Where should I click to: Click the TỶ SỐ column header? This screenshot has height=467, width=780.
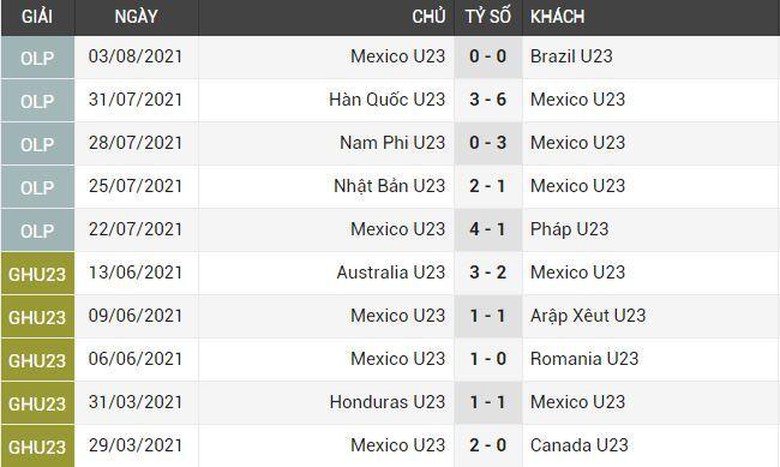click(488, 17)
